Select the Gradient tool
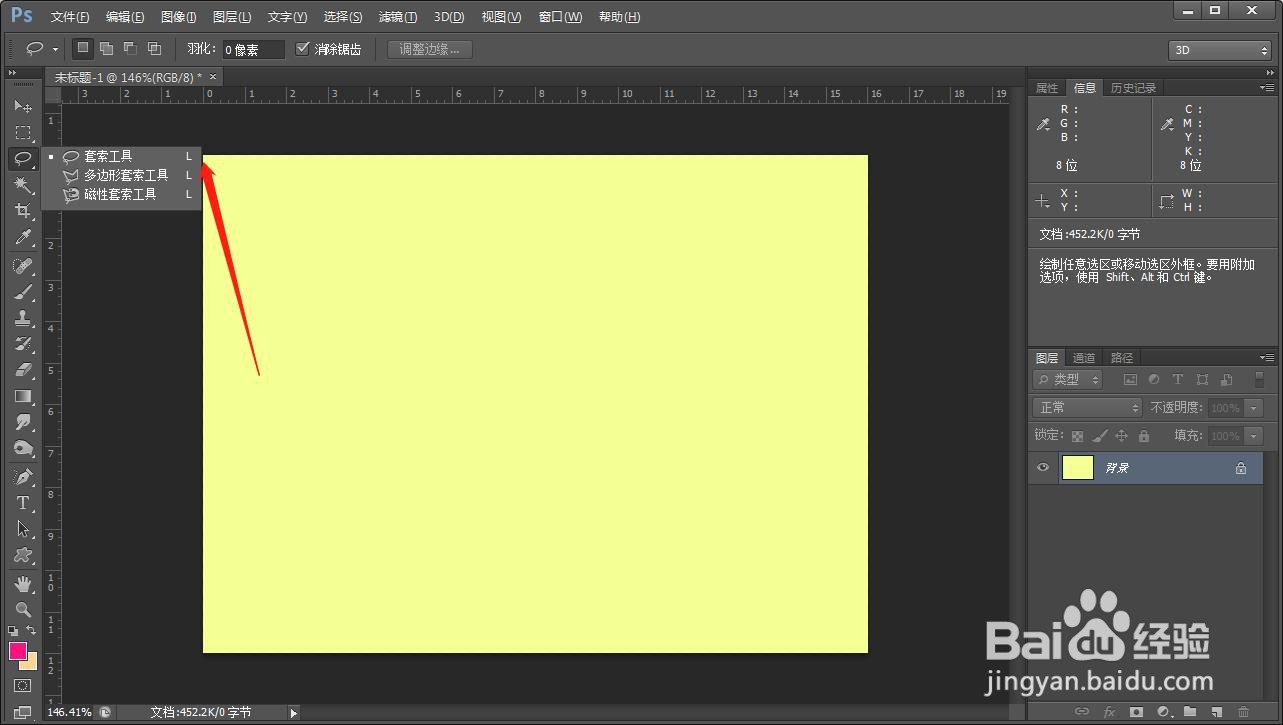 point(22,396)
